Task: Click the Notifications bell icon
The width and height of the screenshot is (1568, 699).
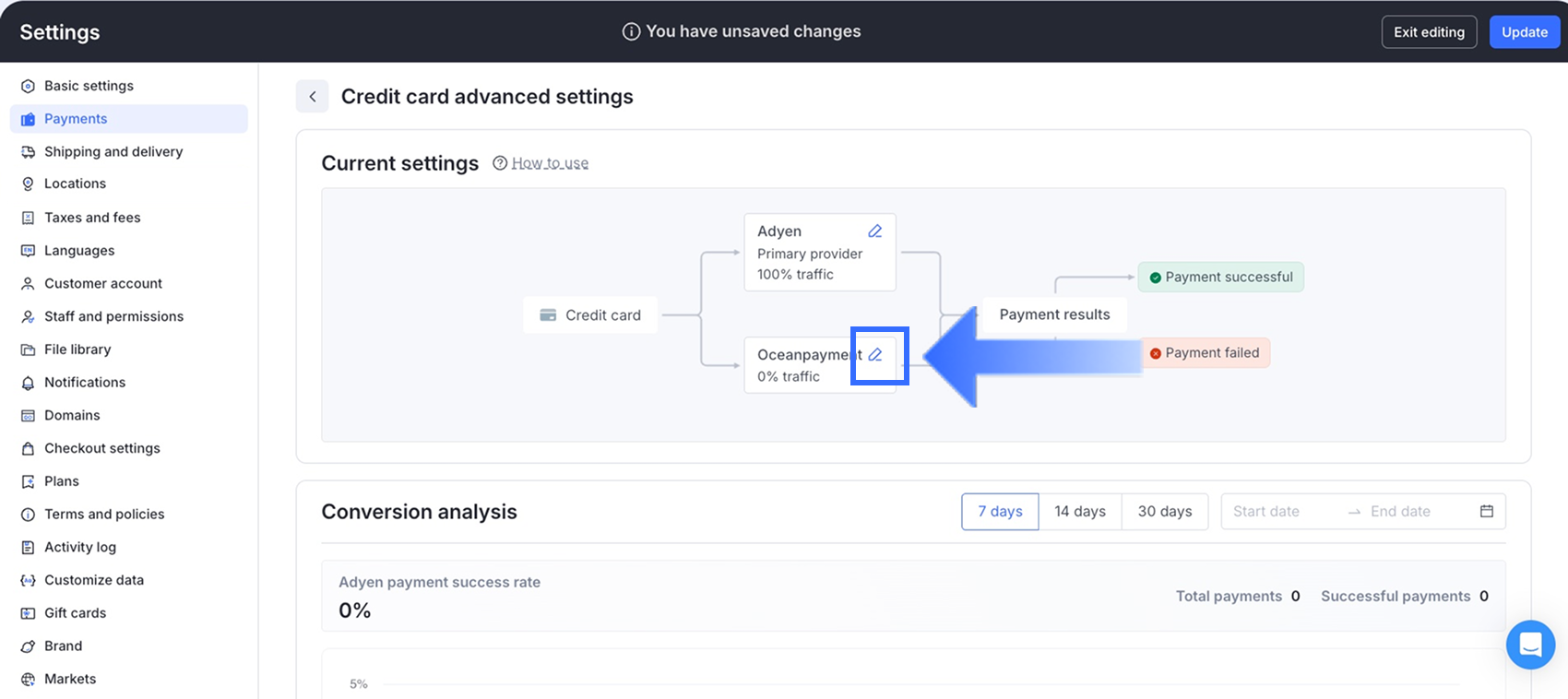Action: tap(28, 383)
